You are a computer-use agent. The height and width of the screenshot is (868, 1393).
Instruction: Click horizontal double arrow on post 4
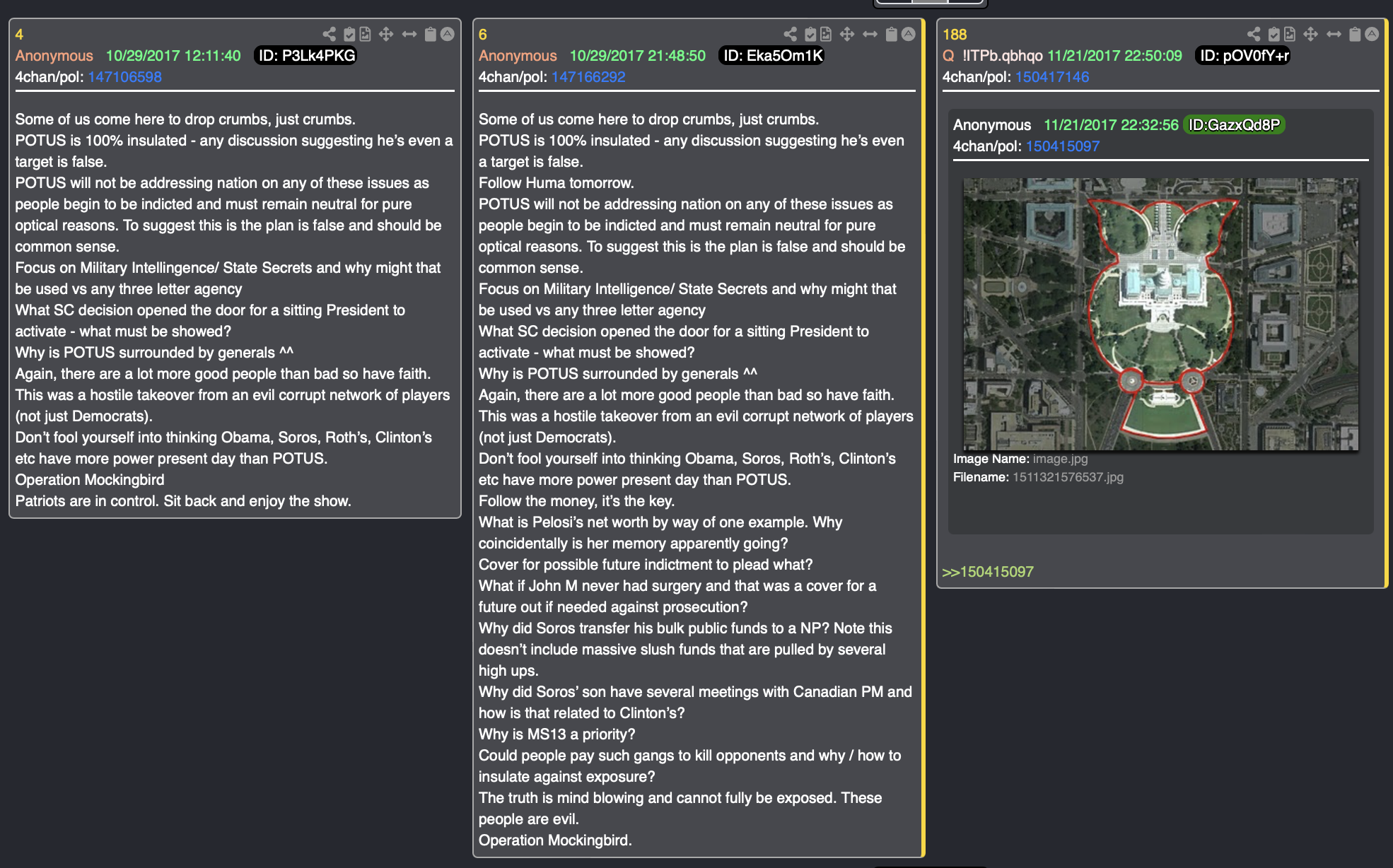[409, 34]
